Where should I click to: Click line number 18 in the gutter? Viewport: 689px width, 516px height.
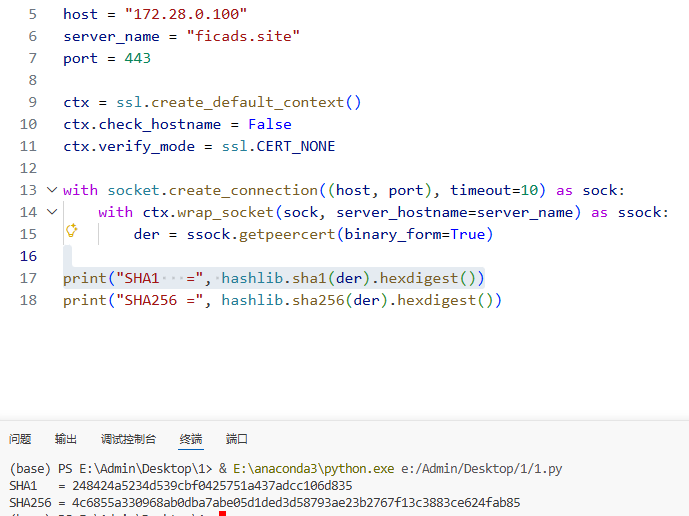pyautogui.click(x=28, y=300)
